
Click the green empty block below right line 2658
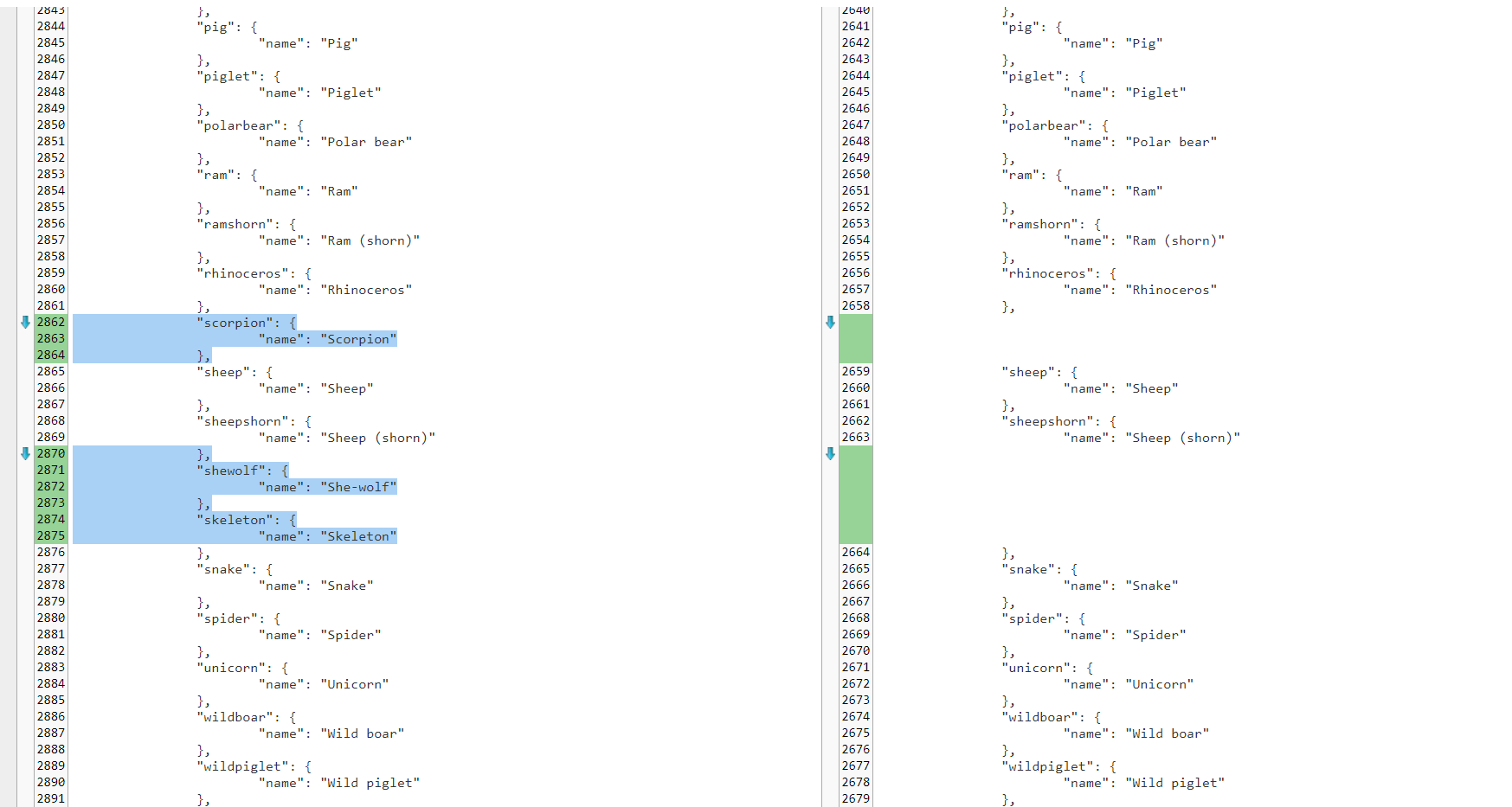coord(855,338)
